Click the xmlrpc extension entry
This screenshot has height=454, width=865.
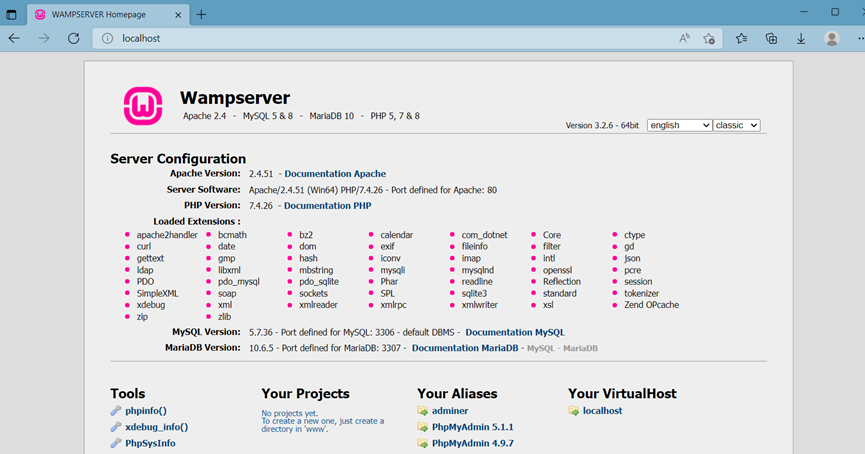pyautogui.click(x=393, y=305)
